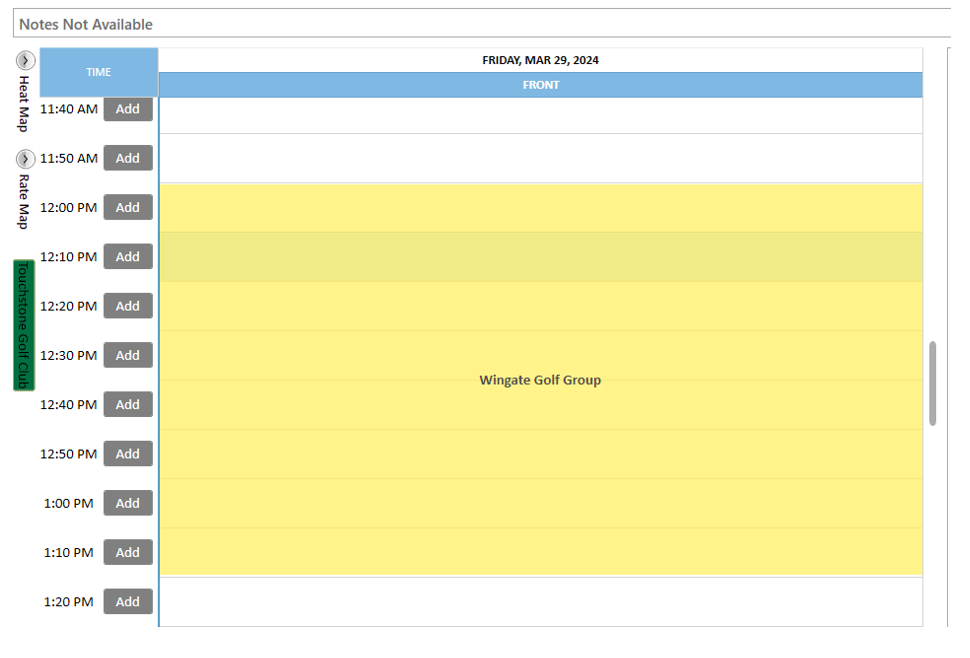Add a booking at 1:00 PM

pyautogui.click(x=128, y=503)
